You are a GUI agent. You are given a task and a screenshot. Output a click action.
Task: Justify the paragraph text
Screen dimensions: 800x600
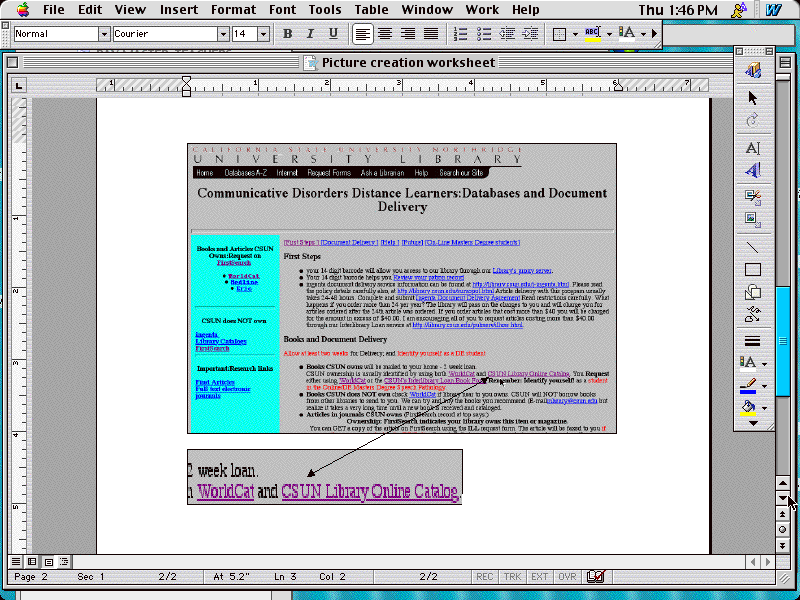[x=431, y=34]
